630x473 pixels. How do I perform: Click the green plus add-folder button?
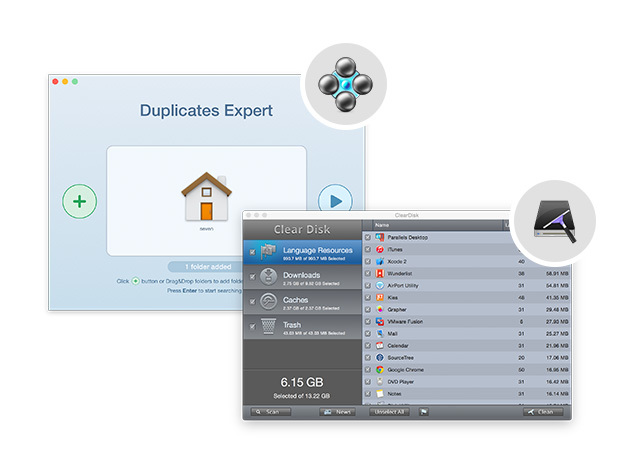(x=80, y=201)
